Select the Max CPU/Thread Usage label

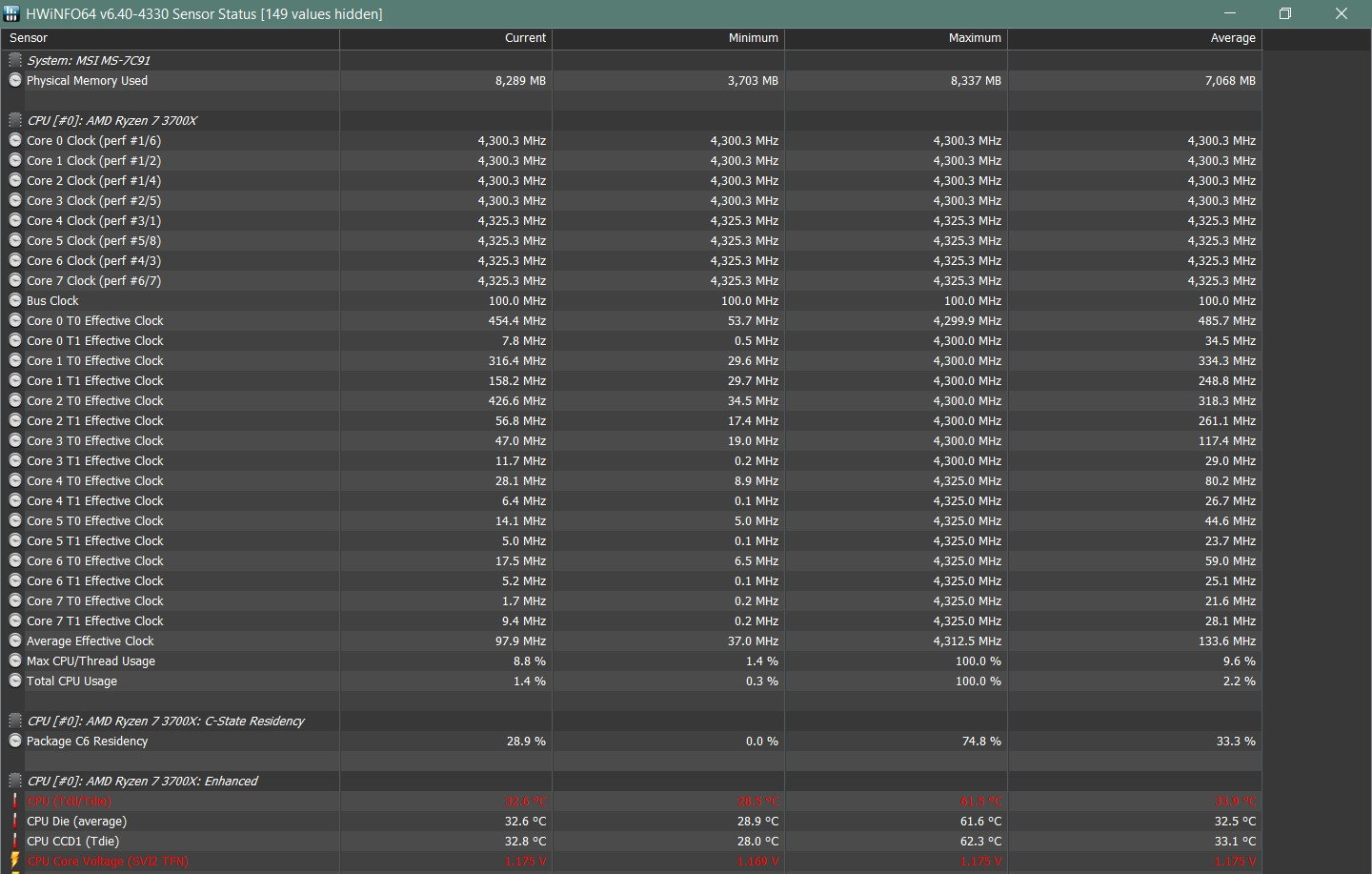click(x=91, y=661)
